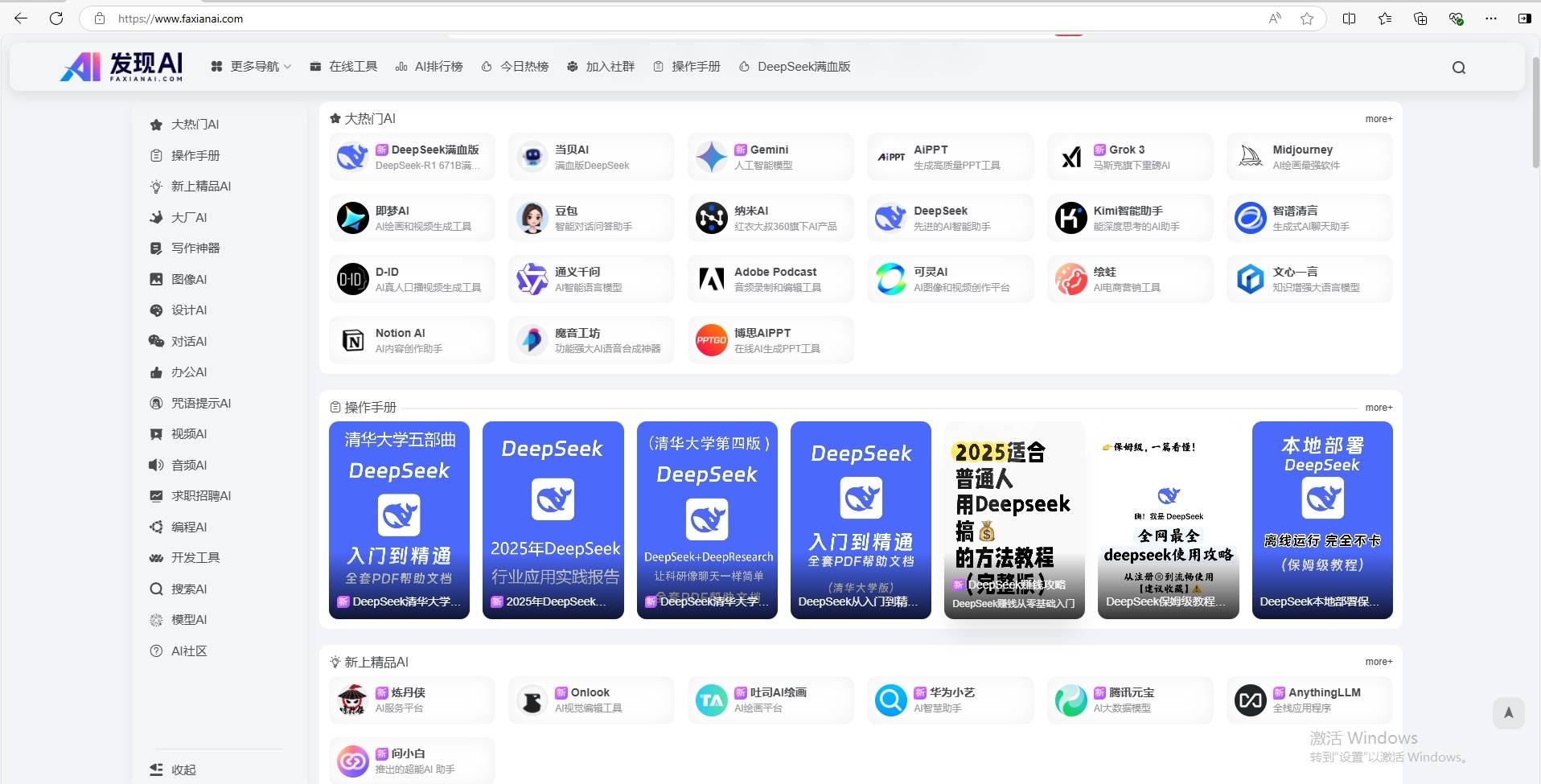Click the 绘蛙 icon
This screenshot has width=1541, height=784.
click(x=1070, y=279)
